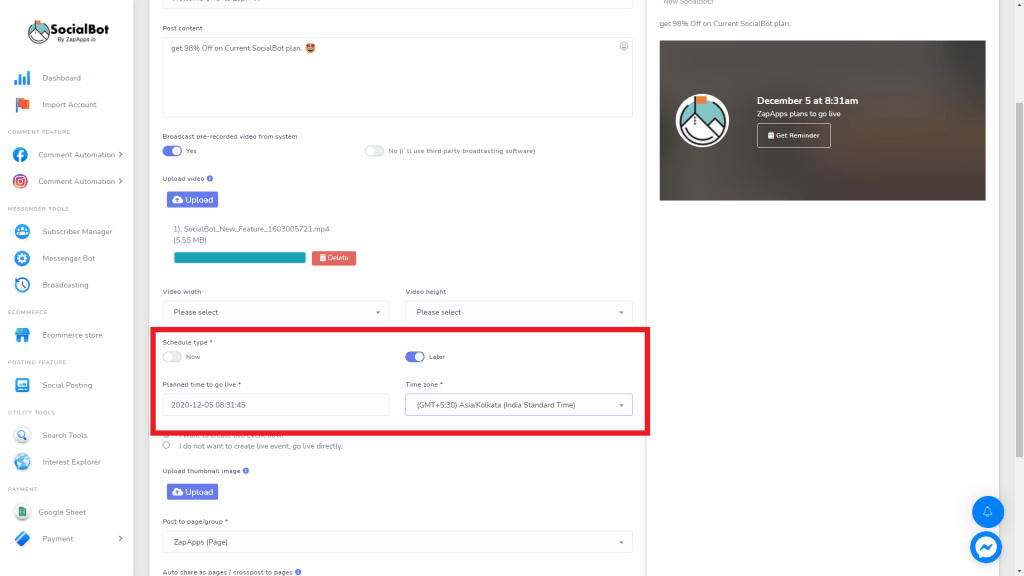1024x576 pixels.
Task: Open the Messenger chat floating button
Action: [986, 547]
